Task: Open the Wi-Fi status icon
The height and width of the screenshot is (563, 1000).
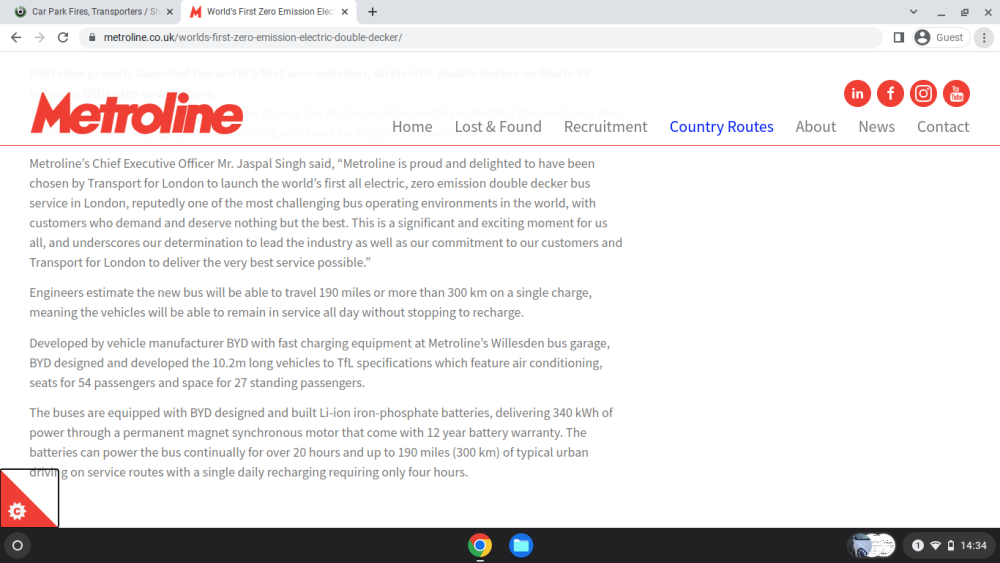Action: point(935,545)
